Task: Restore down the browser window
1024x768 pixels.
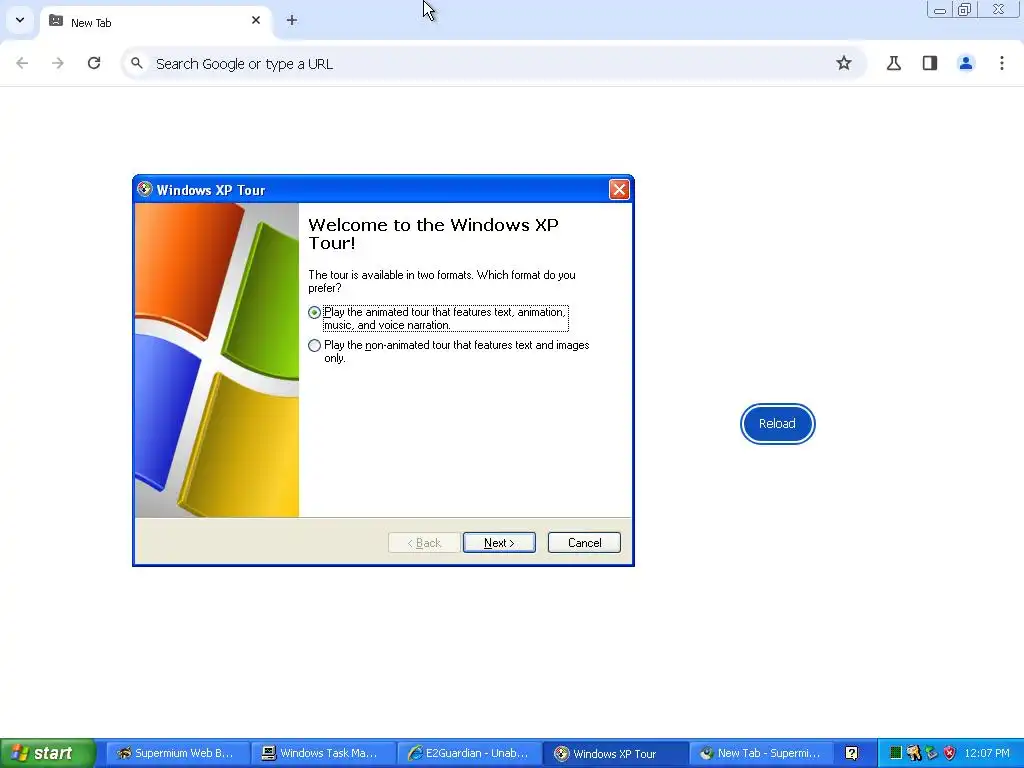Action: [965, 9]
